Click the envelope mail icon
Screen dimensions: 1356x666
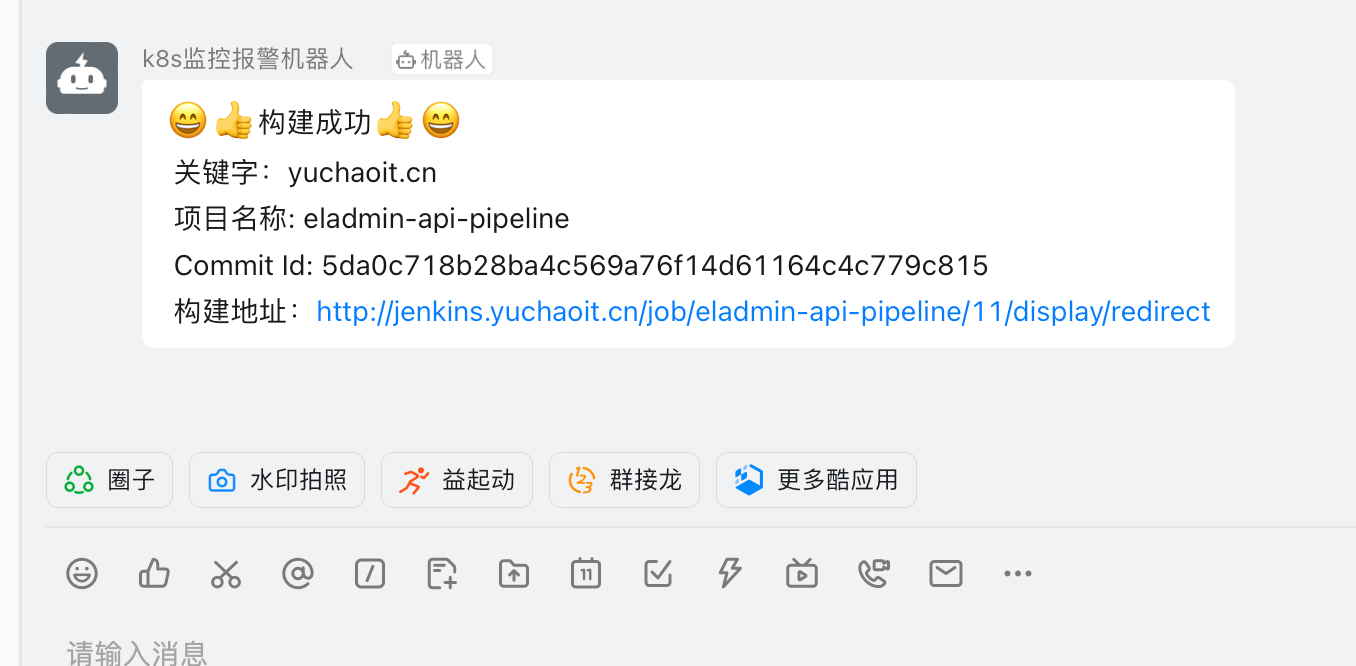[x=946, y=574]
